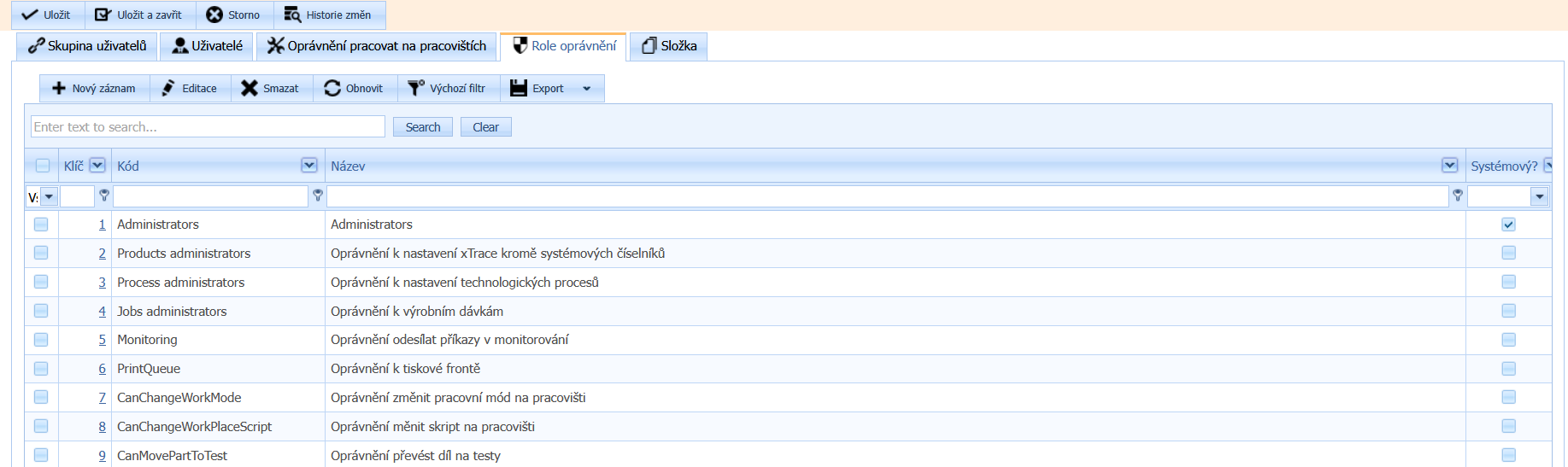Open record link 5 for Monitoring
Screen dimensions: 1568x467
(102, 340)
